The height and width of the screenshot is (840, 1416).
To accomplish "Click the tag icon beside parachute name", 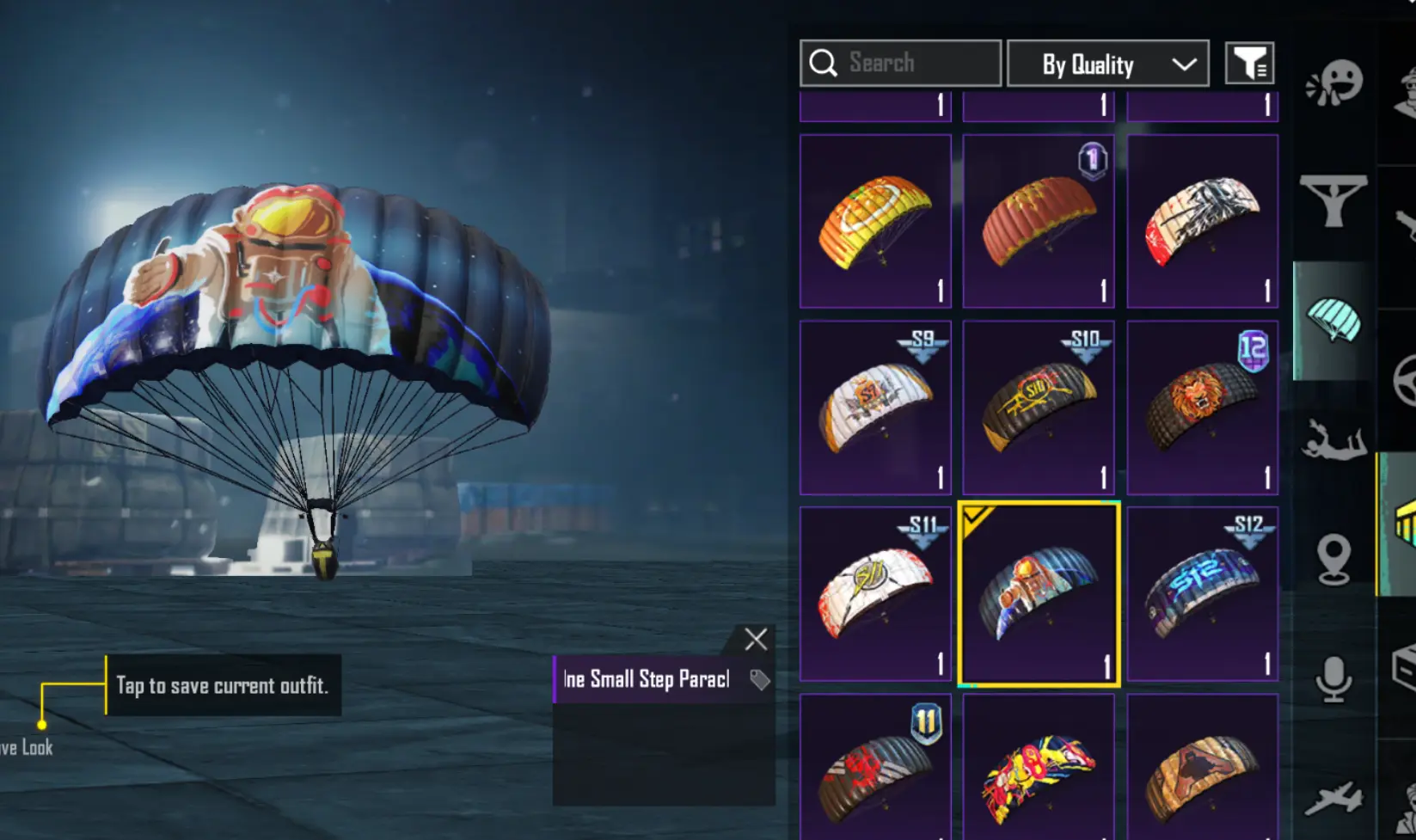I will pos(759,679).
